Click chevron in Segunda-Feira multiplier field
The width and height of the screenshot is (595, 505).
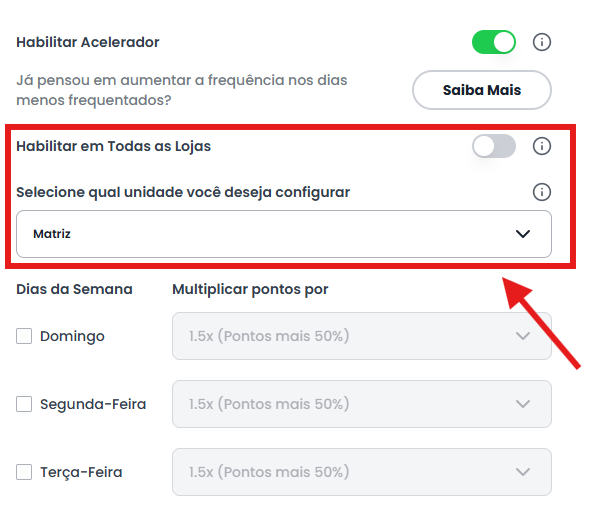point(523,404)
